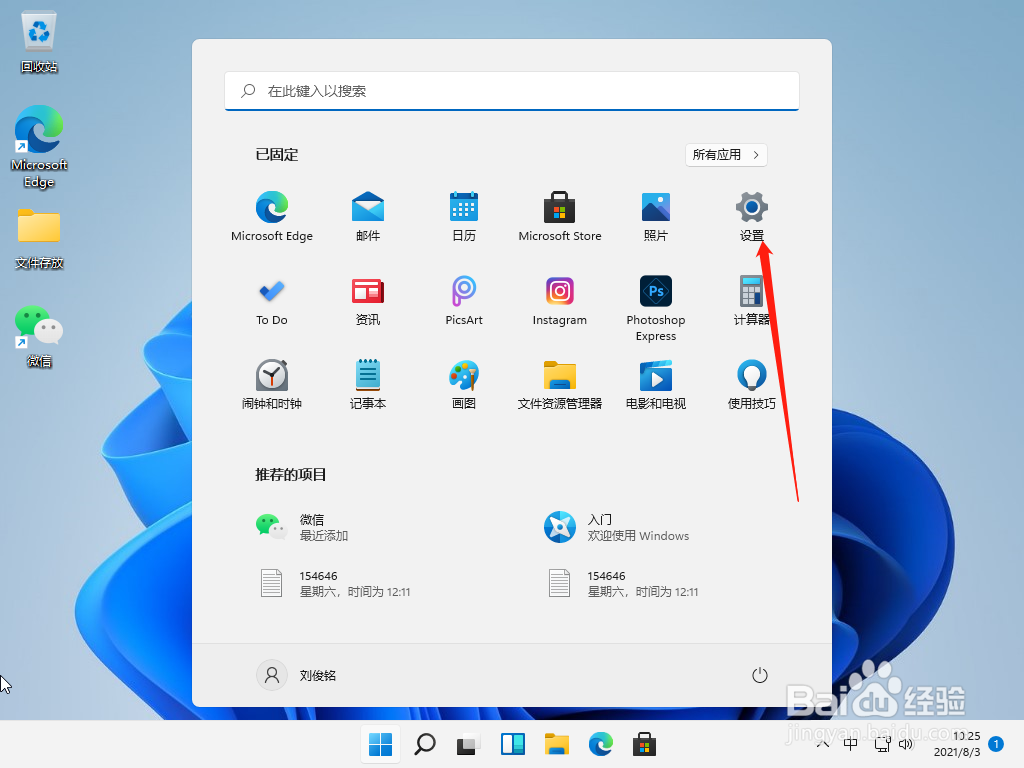Open 记事本 (Notepad)
The height and width of the screenshot is (768, 1024).
pos(367,383)
